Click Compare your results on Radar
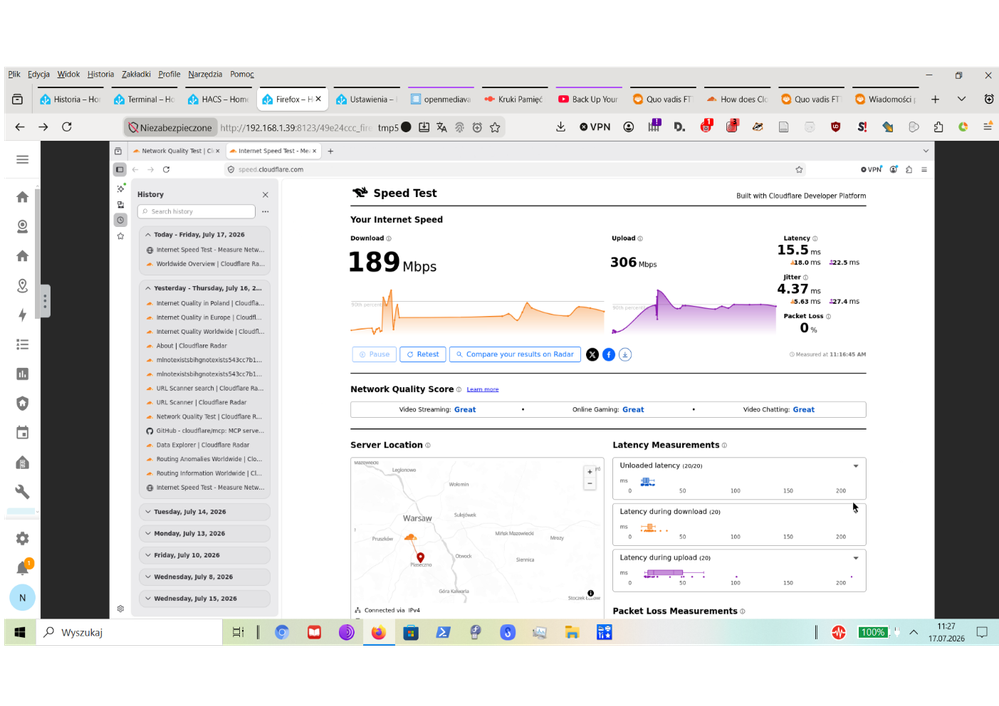This screenshot has height=706, width=999. tap(515, 354)
